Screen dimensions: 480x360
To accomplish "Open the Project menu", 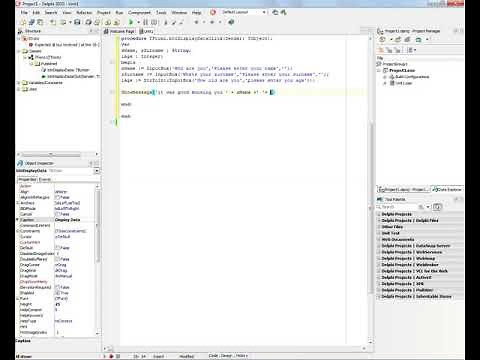I will click(x=104, y=12).
